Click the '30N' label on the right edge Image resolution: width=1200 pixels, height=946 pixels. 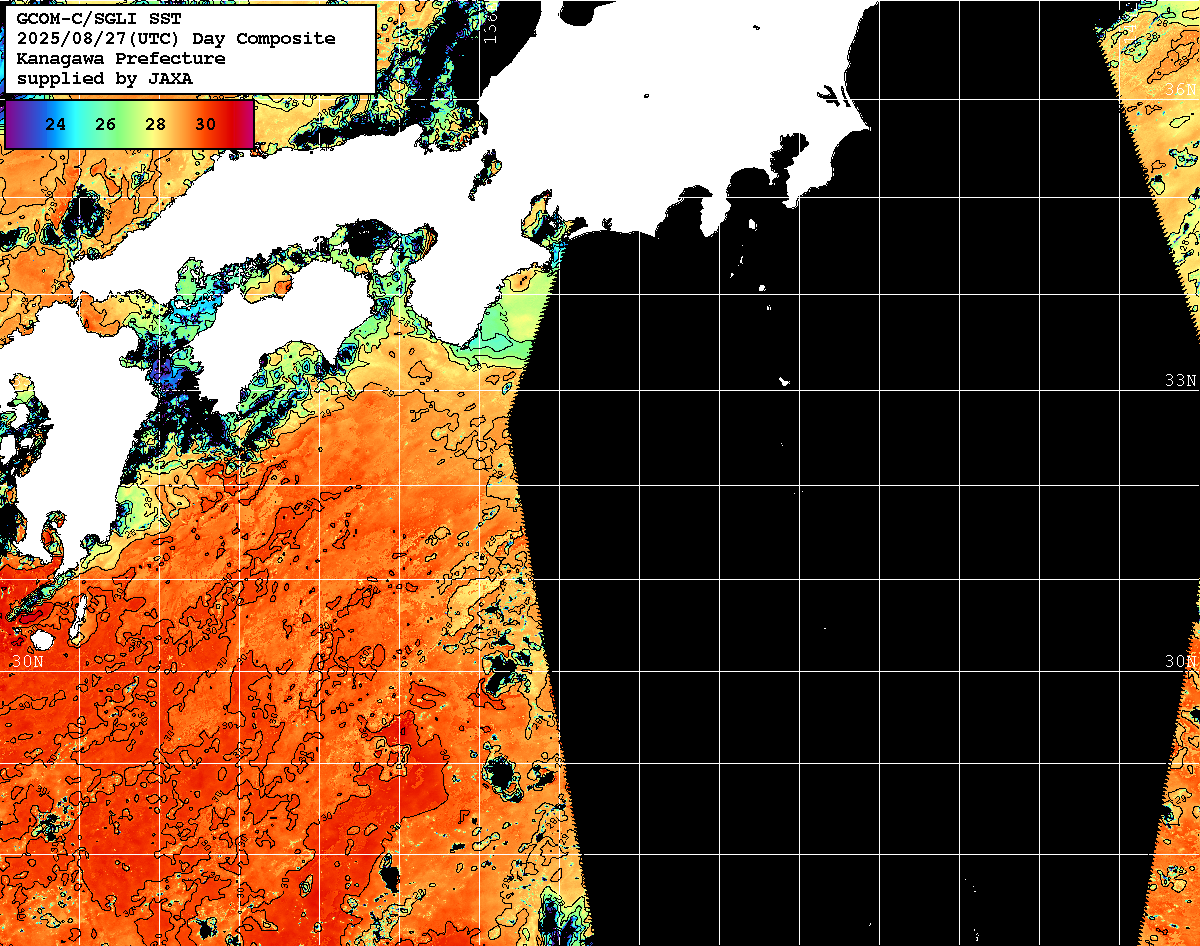click(1181, 661)
